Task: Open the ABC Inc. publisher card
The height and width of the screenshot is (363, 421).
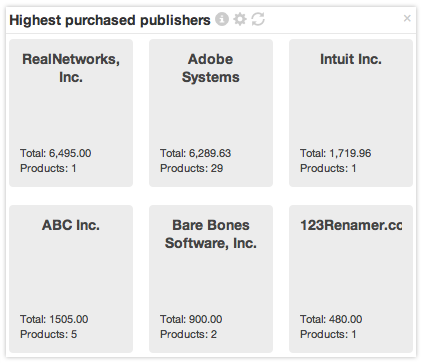Action: point(71,279)
